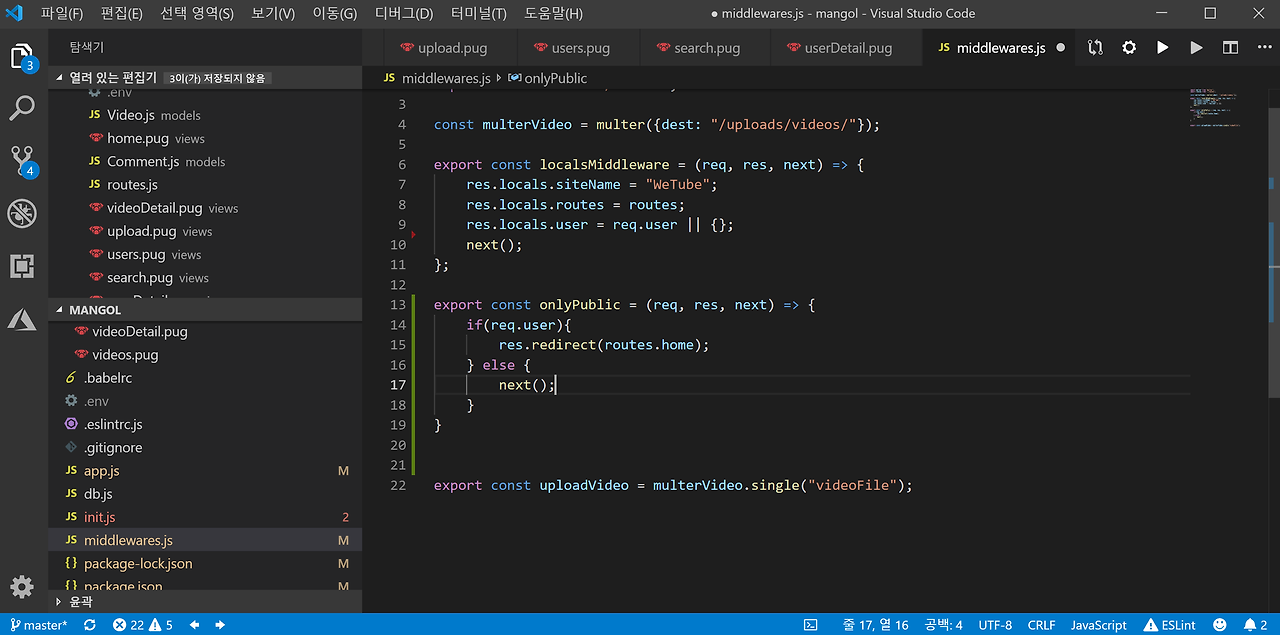
Task: Navigate forward with status bar right arrow
Action: 220,625
